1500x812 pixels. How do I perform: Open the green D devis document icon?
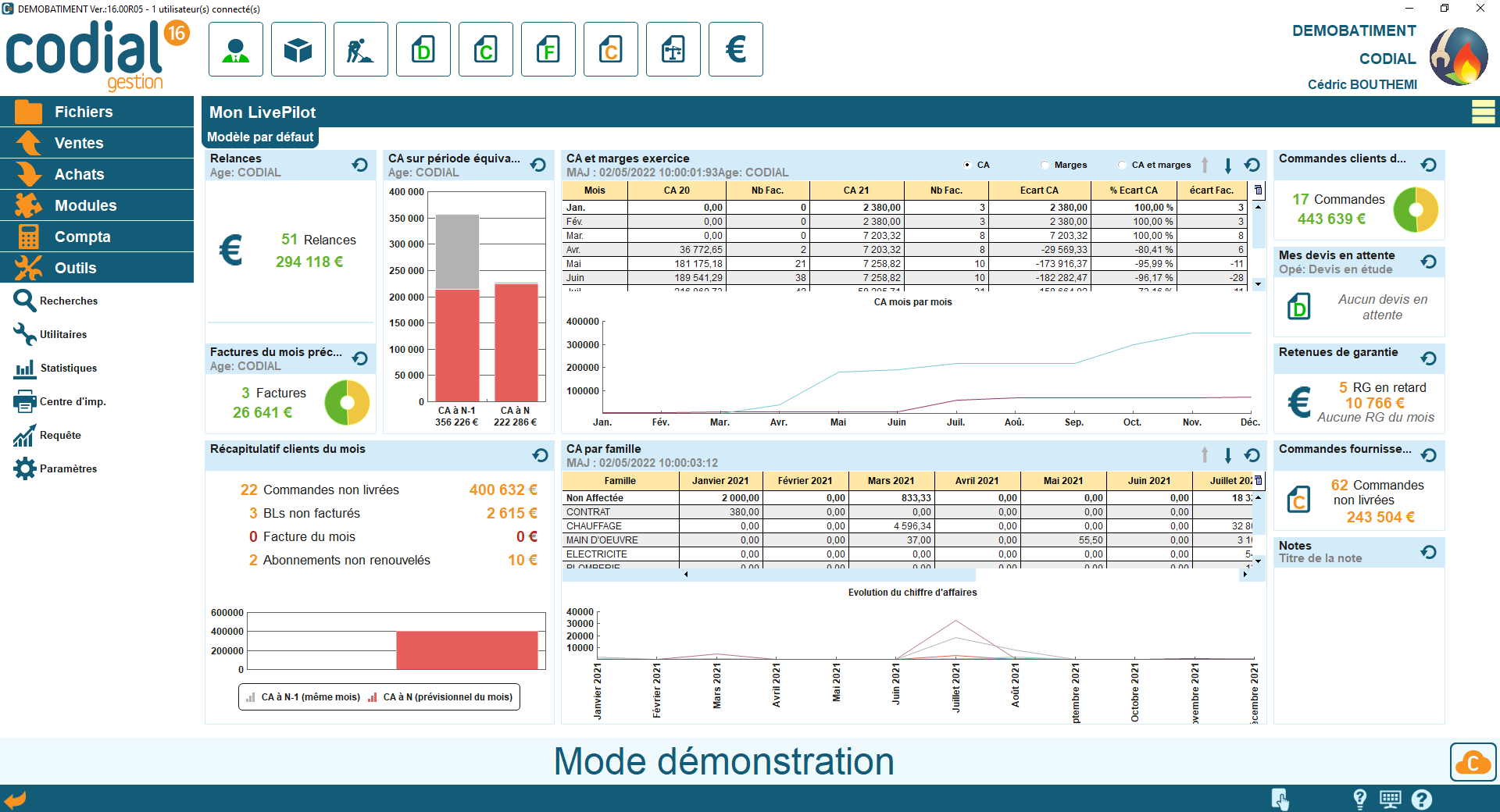coord(423,50)
